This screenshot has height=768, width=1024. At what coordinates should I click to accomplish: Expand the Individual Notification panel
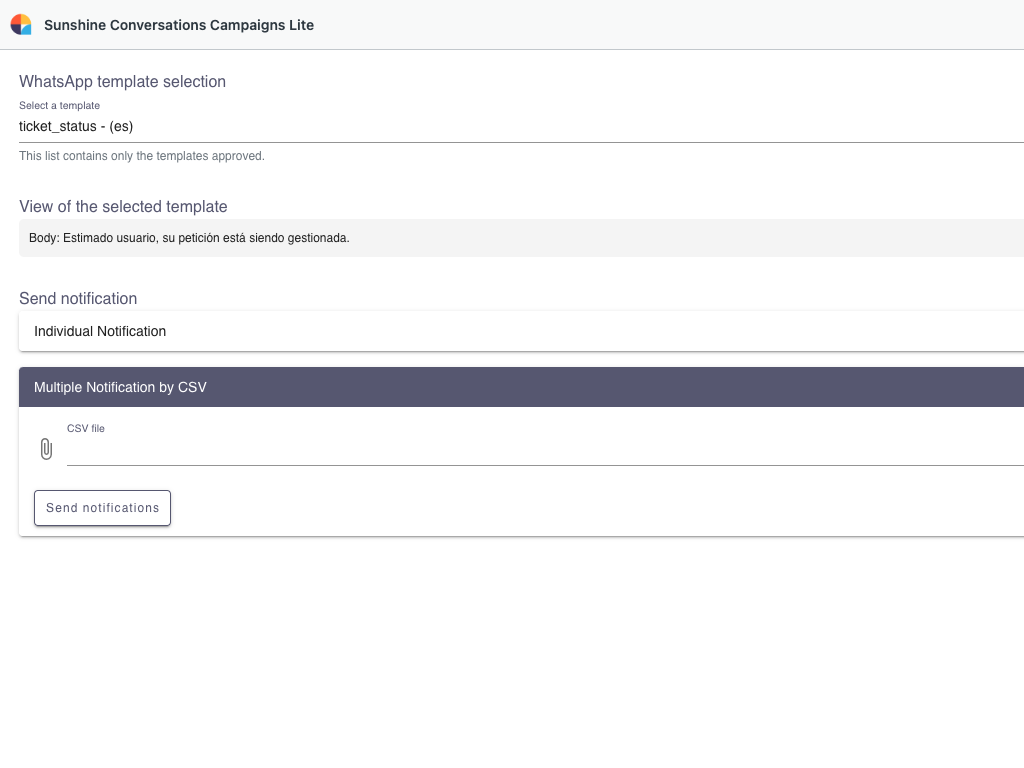coord(520,331)
